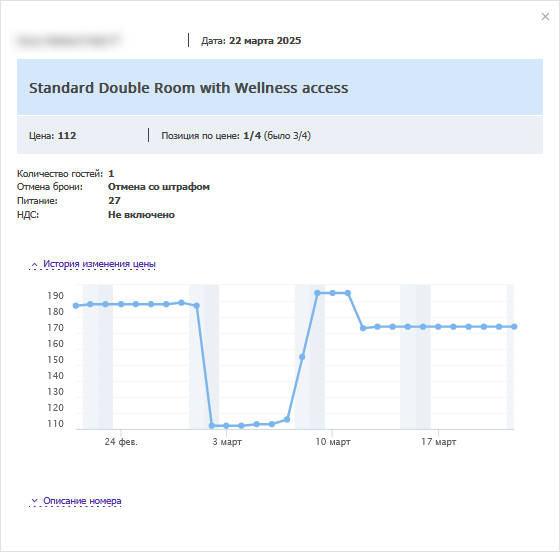Viewport: 560px width, 552px height.
Task: Close the room details dialog
Action: 545,16
